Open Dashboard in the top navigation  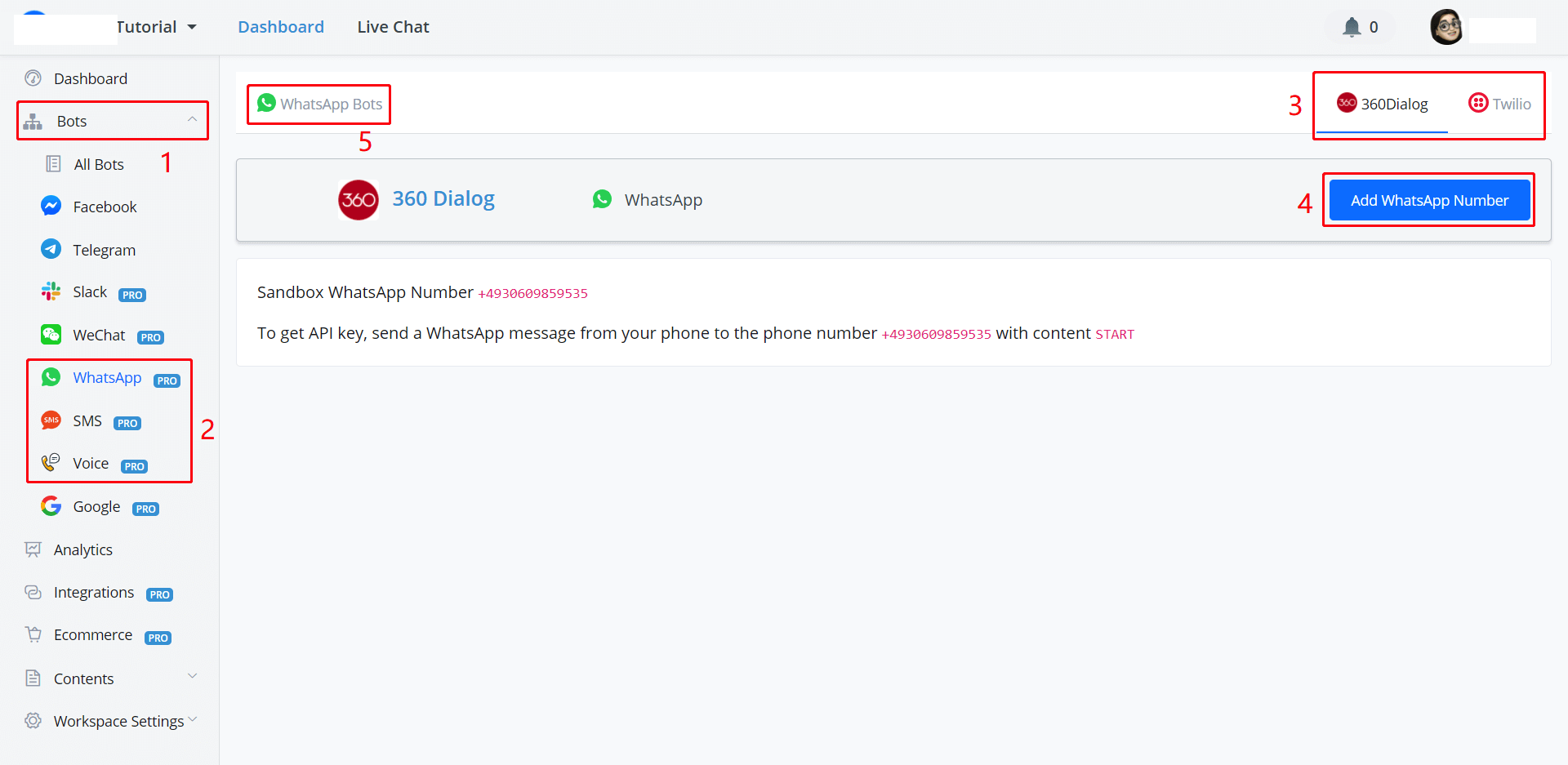click(x=281, y=27)
